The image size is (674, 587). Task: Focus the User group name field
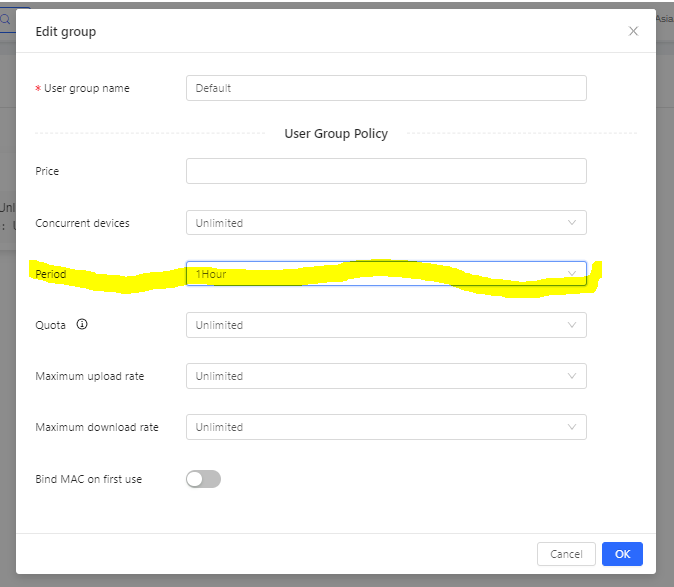[x=385, y=88]
